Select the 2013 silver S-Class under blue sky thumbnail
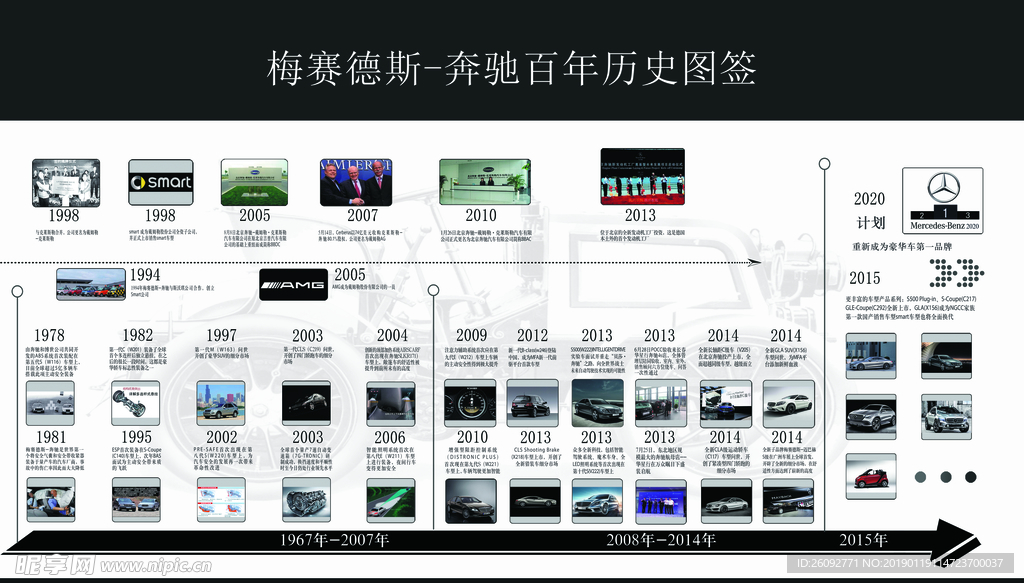This screenshot has height=583, width=1024. coord(597,501)
